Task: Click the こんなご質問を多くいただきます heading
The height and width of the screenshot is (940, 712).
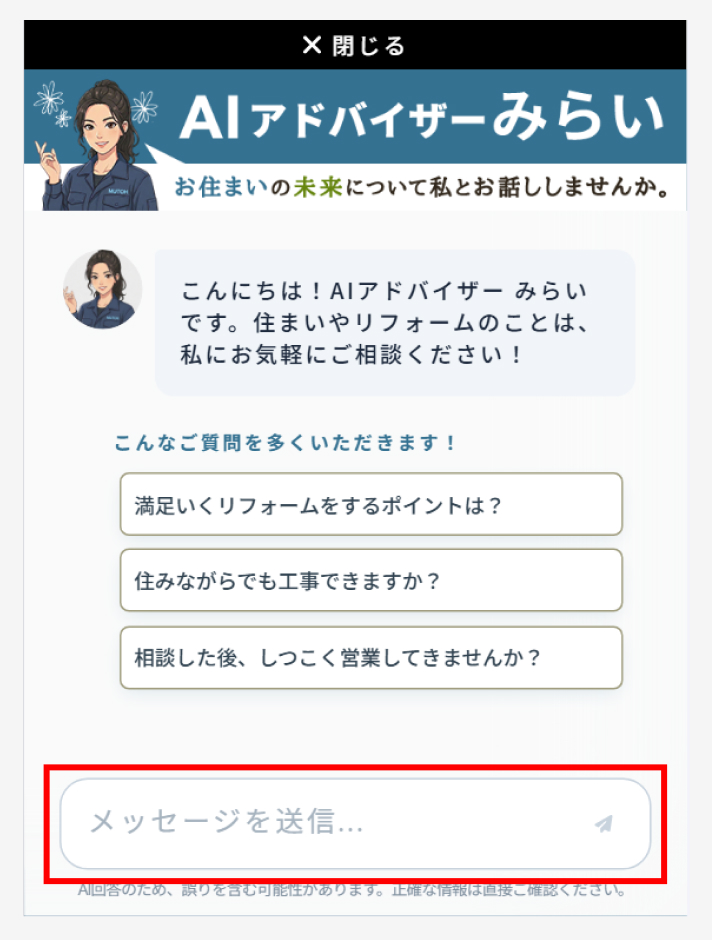Action: point(285,443)
